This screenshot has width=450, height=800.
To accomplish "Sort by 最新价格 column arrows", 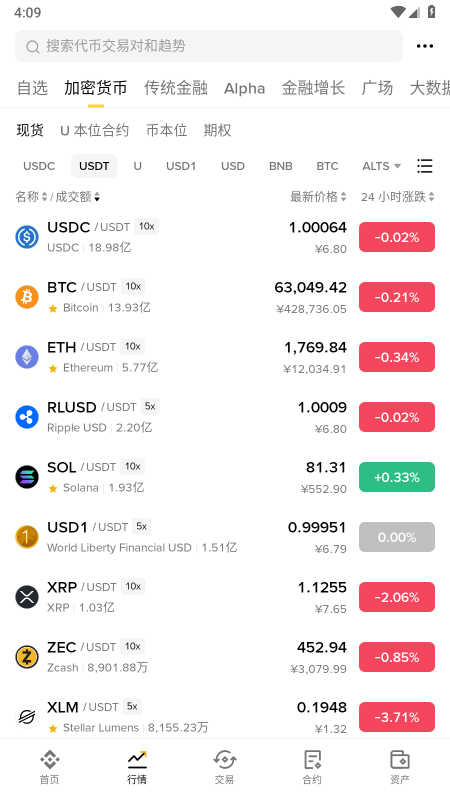I will coord(343,196).
